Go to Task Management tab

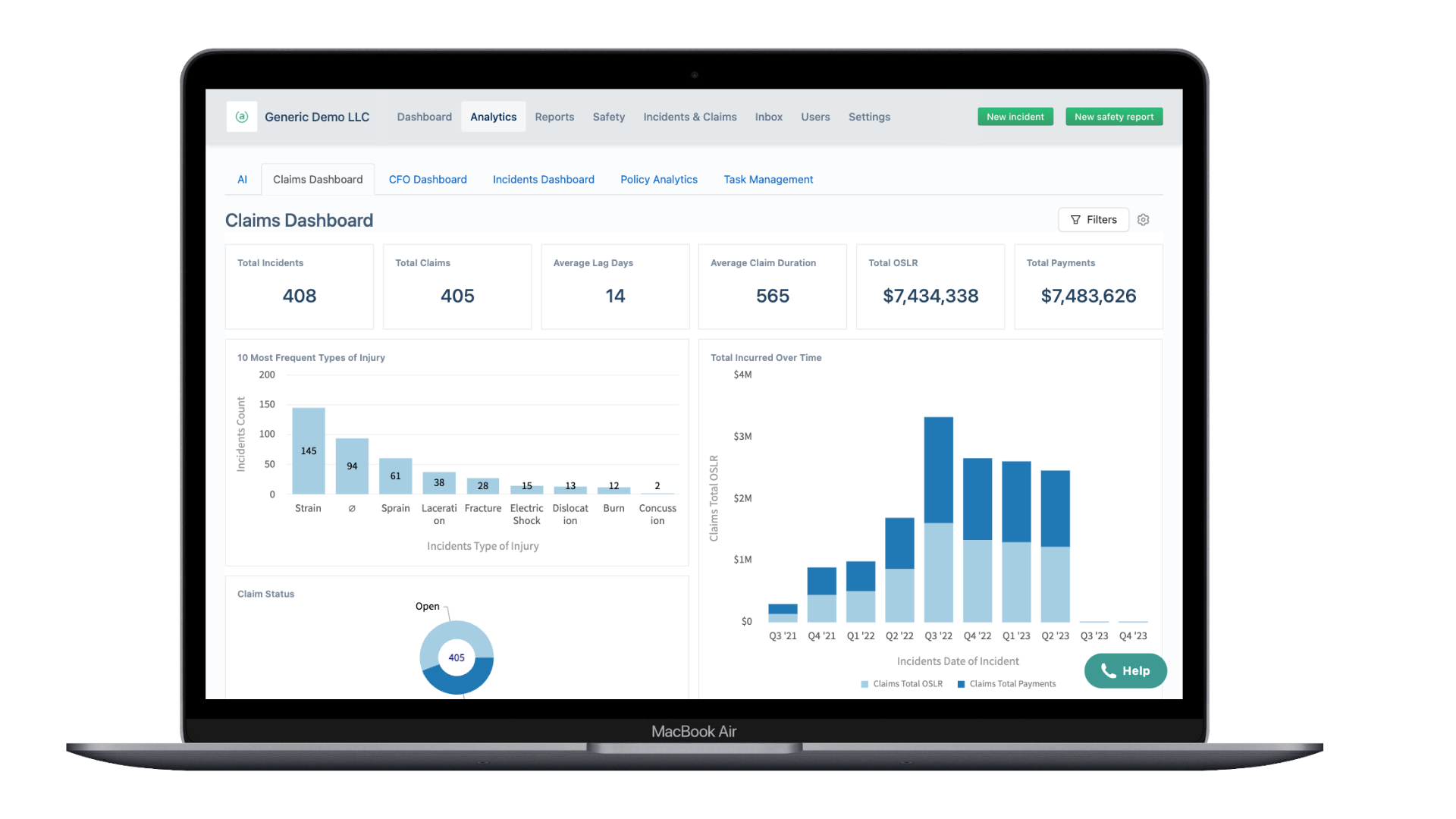click(x=767, y=180)
